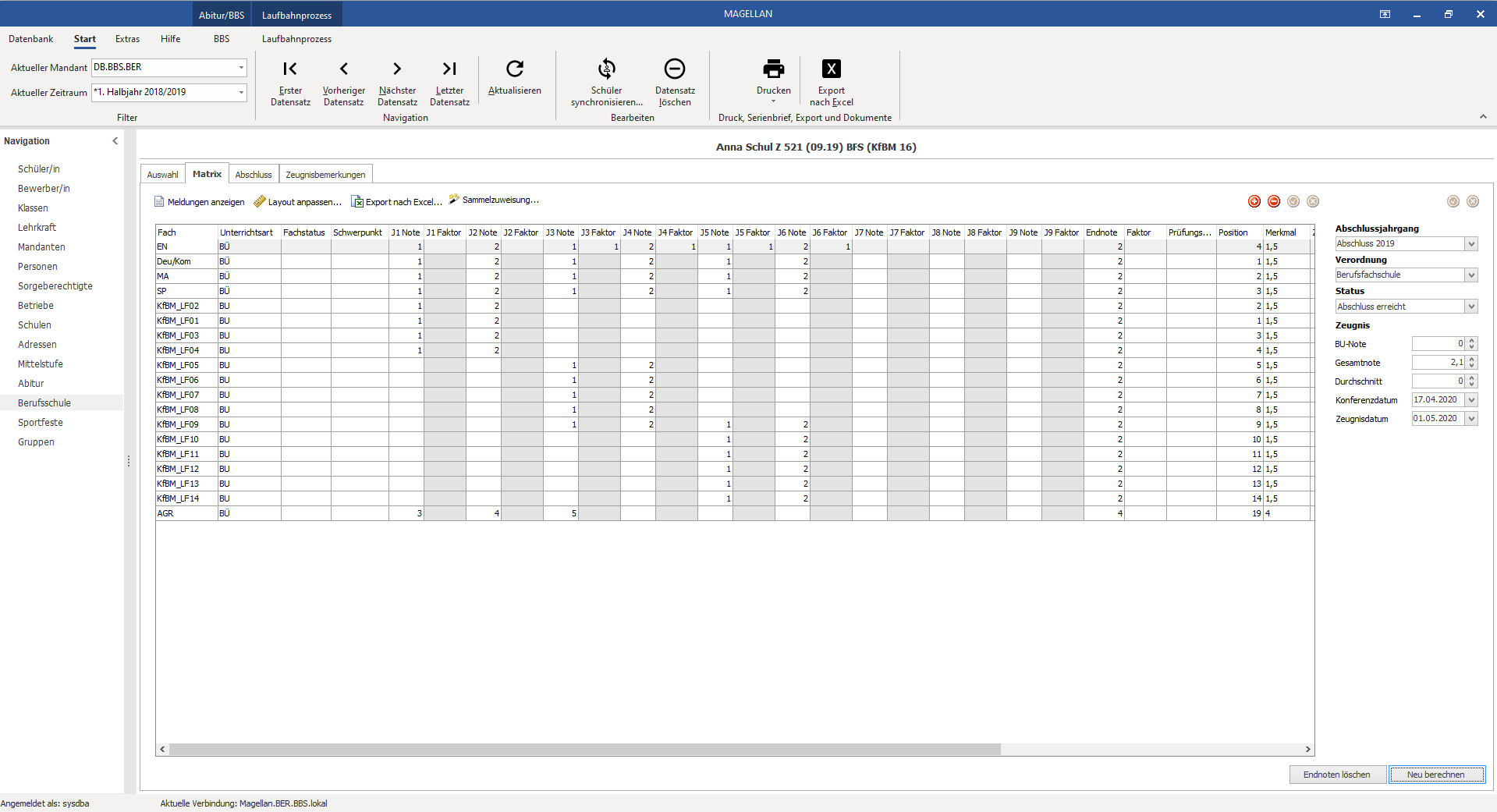Expand the Status dropdown
The height and width of the screenshot is (812, 1497).
[1470, 307]
